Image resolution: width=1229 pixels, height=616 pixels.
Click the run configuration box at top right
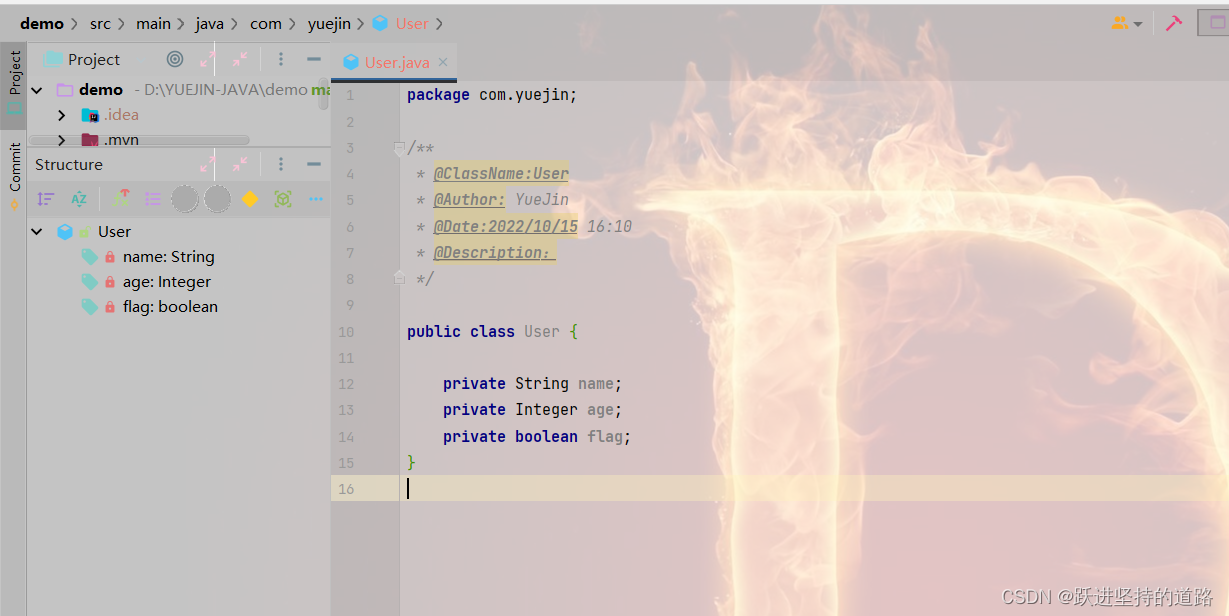point(1213,23)
